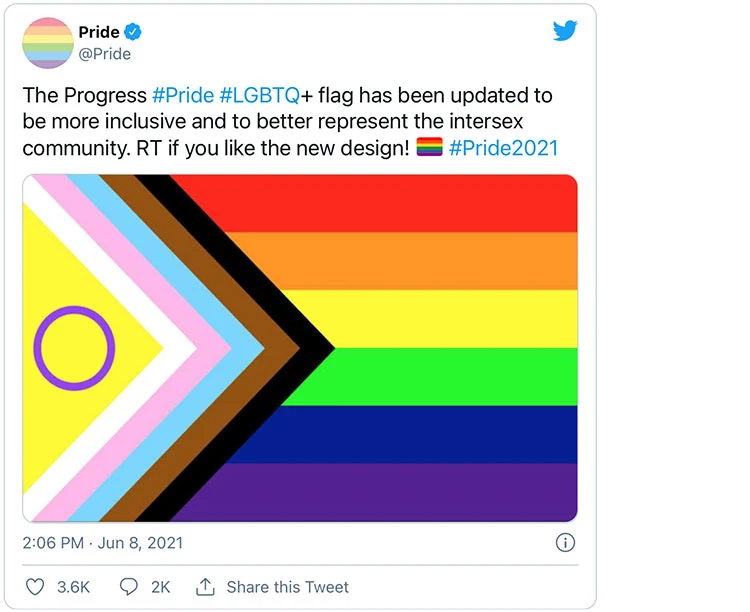Open the tweet info circle icon
Image resolution: width=750 pixels, height=612 pixels.
564,543
